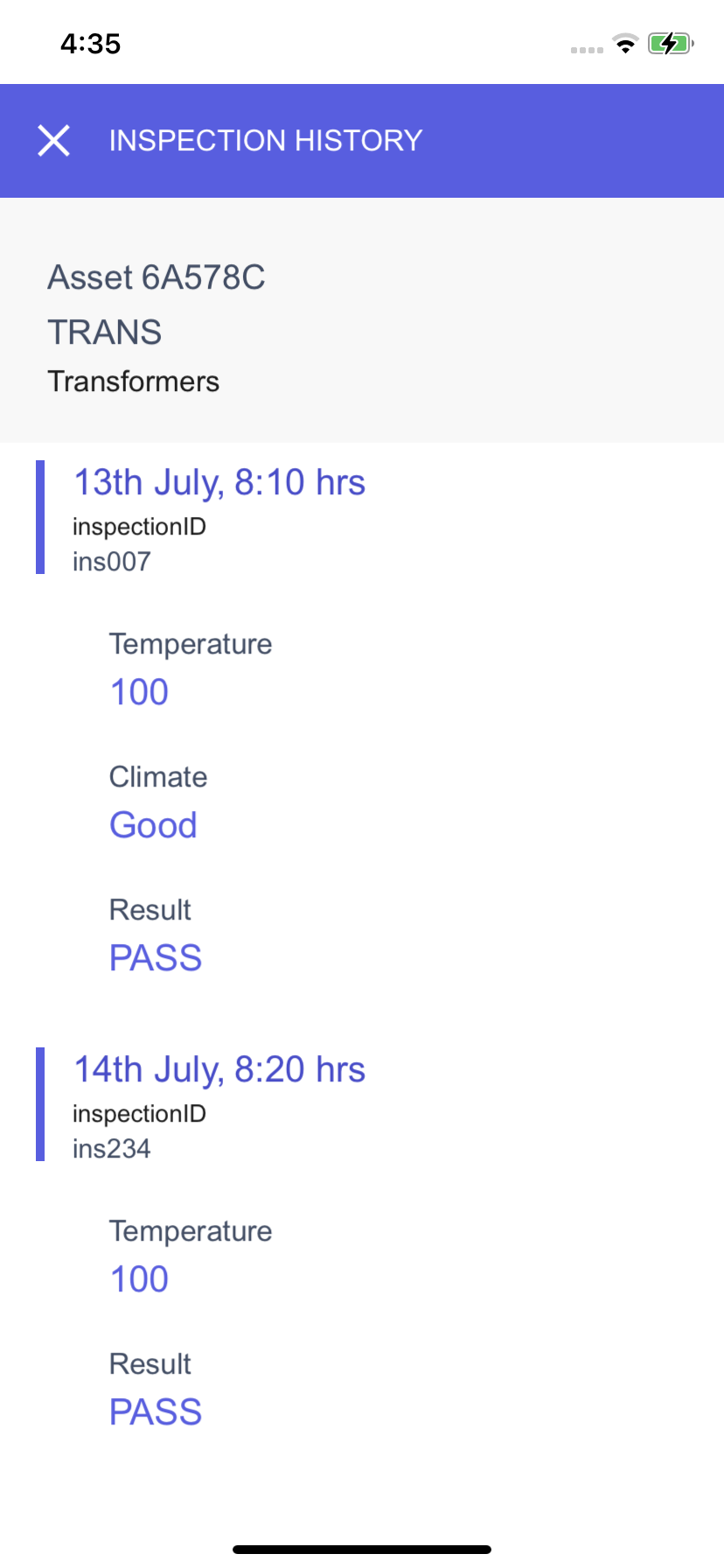This screenshot has width=724, height=1568.
Task: Open the 13th July, 8:10 hrs inspection
Action: [x=219, y=482]
